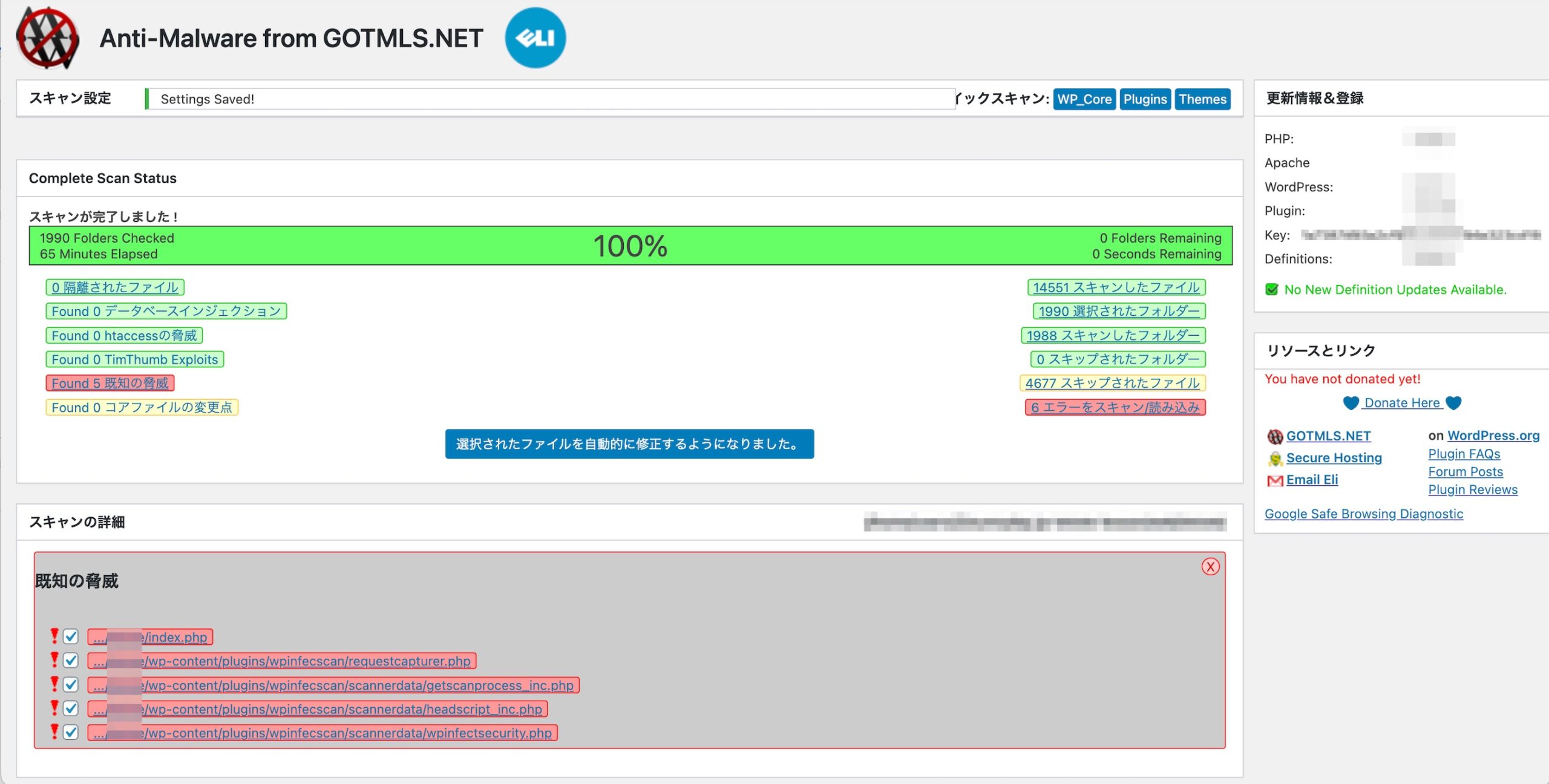The height and width of the screenshot is (784, 1549).
Task: Open the Forum Posts link
Action: tap(1465, 472)
